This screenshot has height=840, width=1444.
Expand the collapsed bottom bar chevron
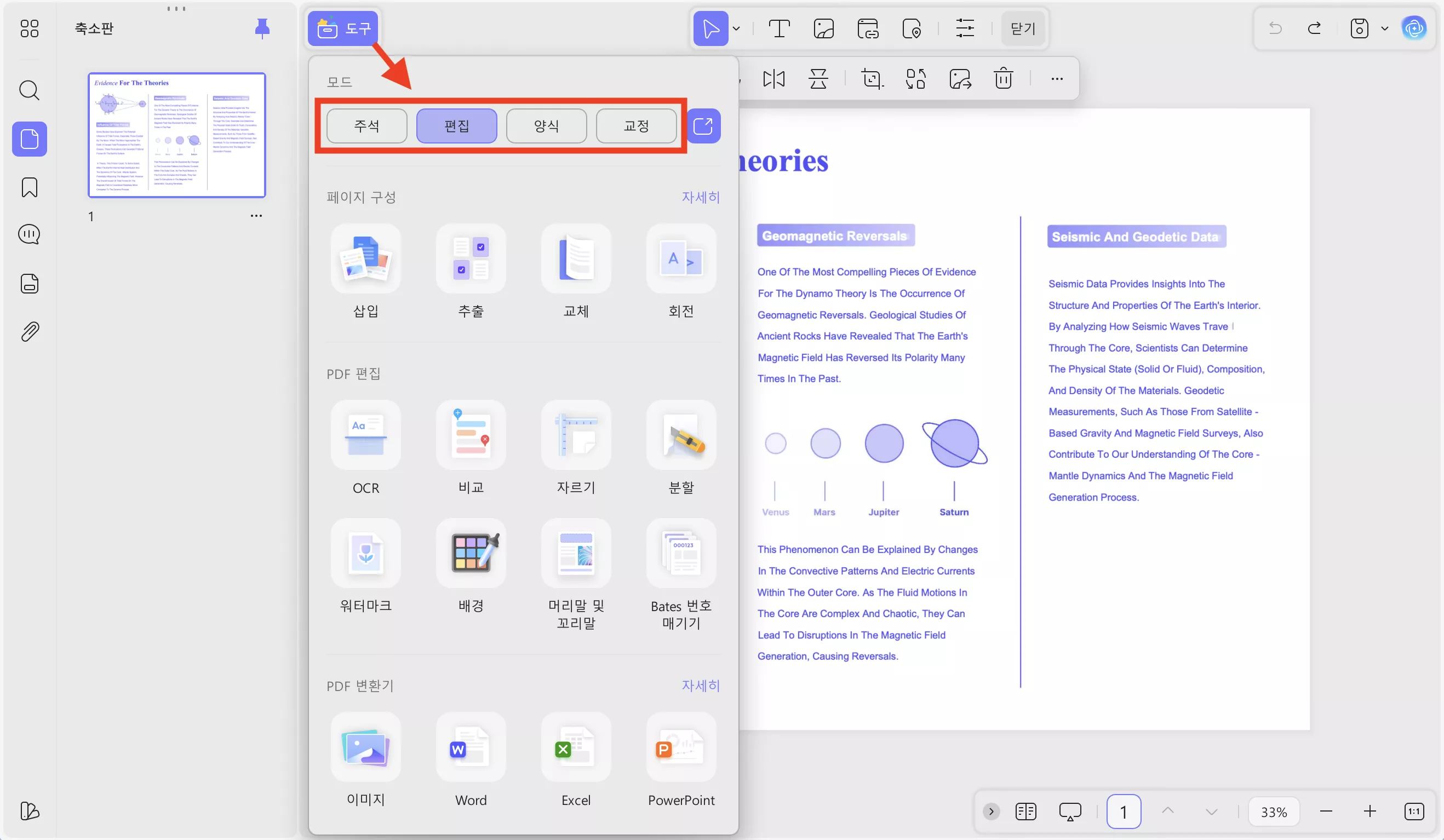click(991, 812)
